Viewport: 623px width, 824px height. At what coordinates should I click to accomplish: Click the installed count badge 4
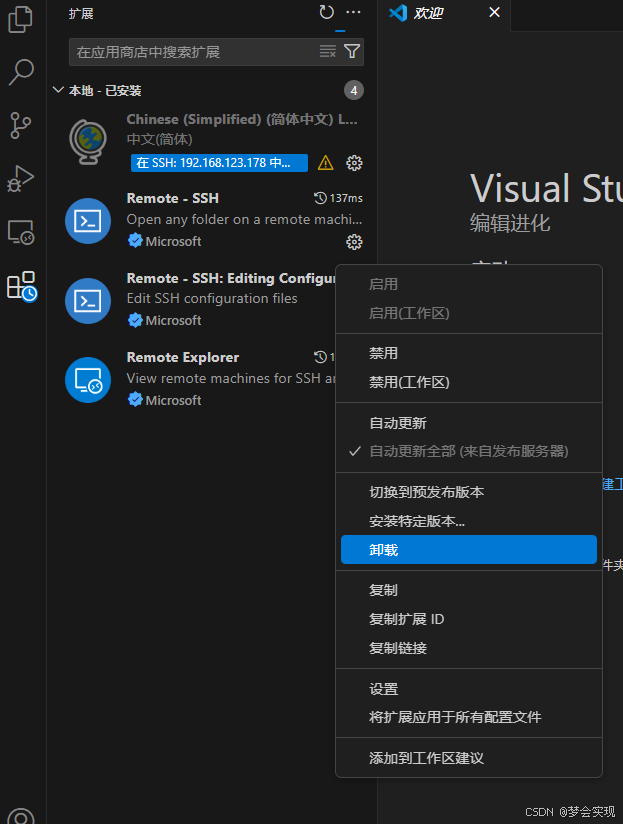pyautogui.click(x=354, y=90)
